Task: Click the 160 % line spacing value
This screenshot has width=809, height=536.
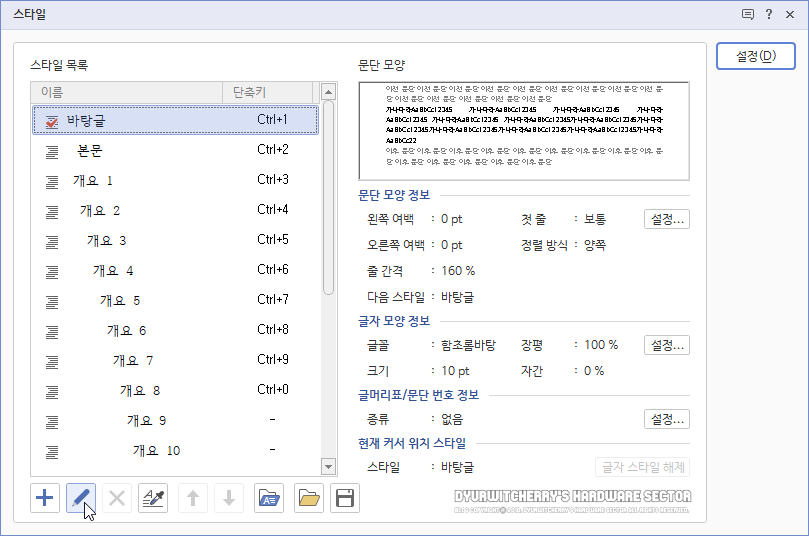Action: pos(458,271)
